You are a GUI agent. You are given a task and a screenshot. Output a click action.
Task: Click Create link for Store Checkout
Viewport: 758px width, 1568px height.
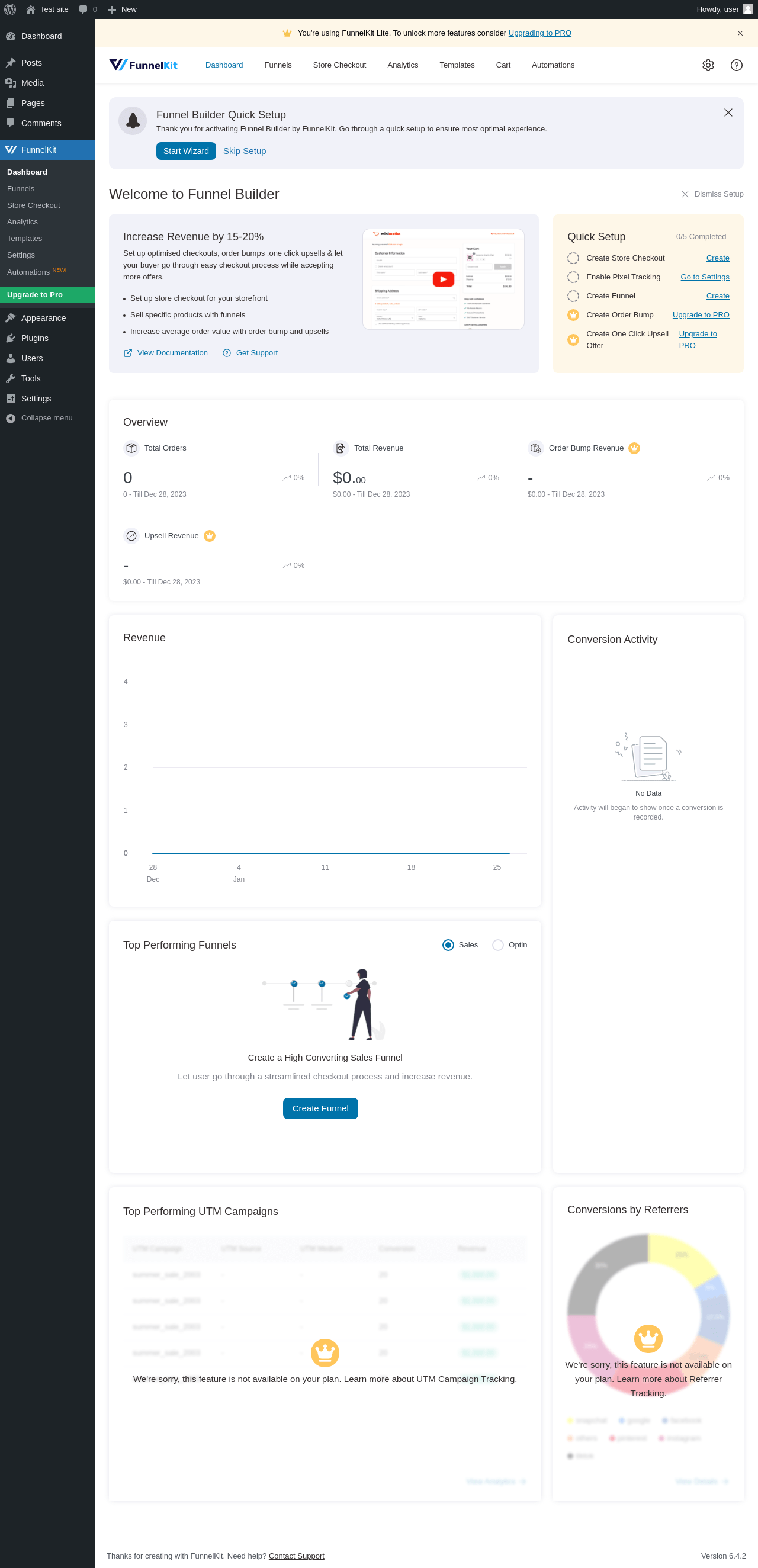pyautogui.click(x=717, y=258)
